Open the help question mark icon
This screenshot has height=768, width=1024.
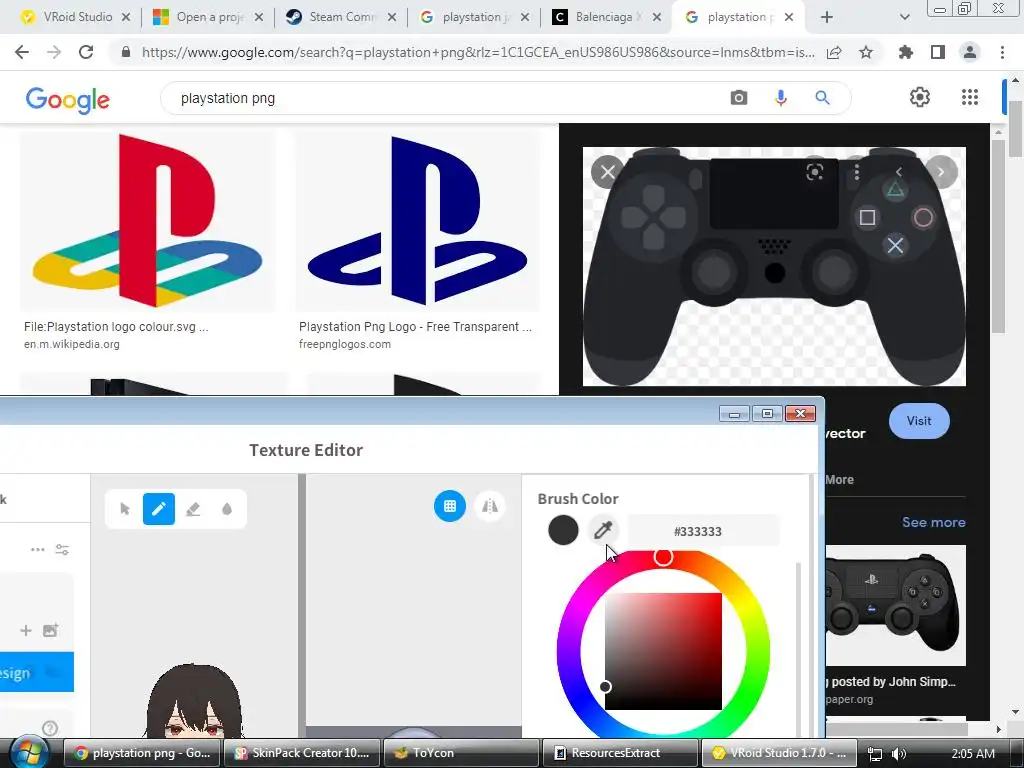coord(50,728)
